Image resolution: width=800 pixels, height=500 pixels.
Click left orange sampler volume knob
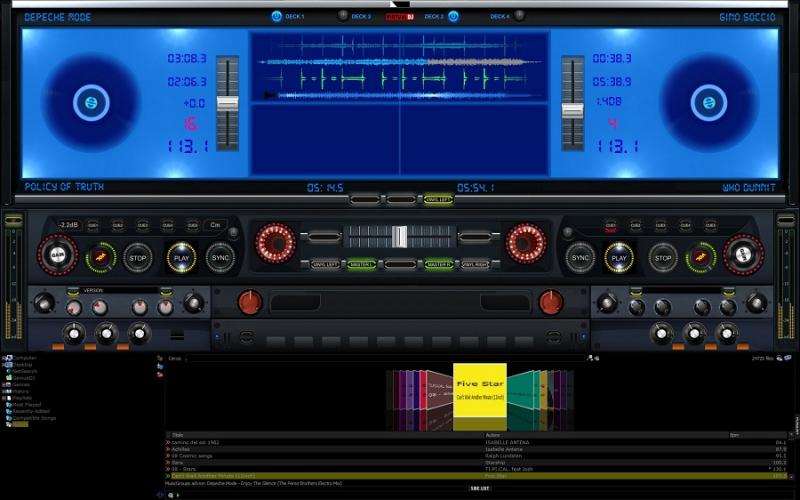(250, 302)
